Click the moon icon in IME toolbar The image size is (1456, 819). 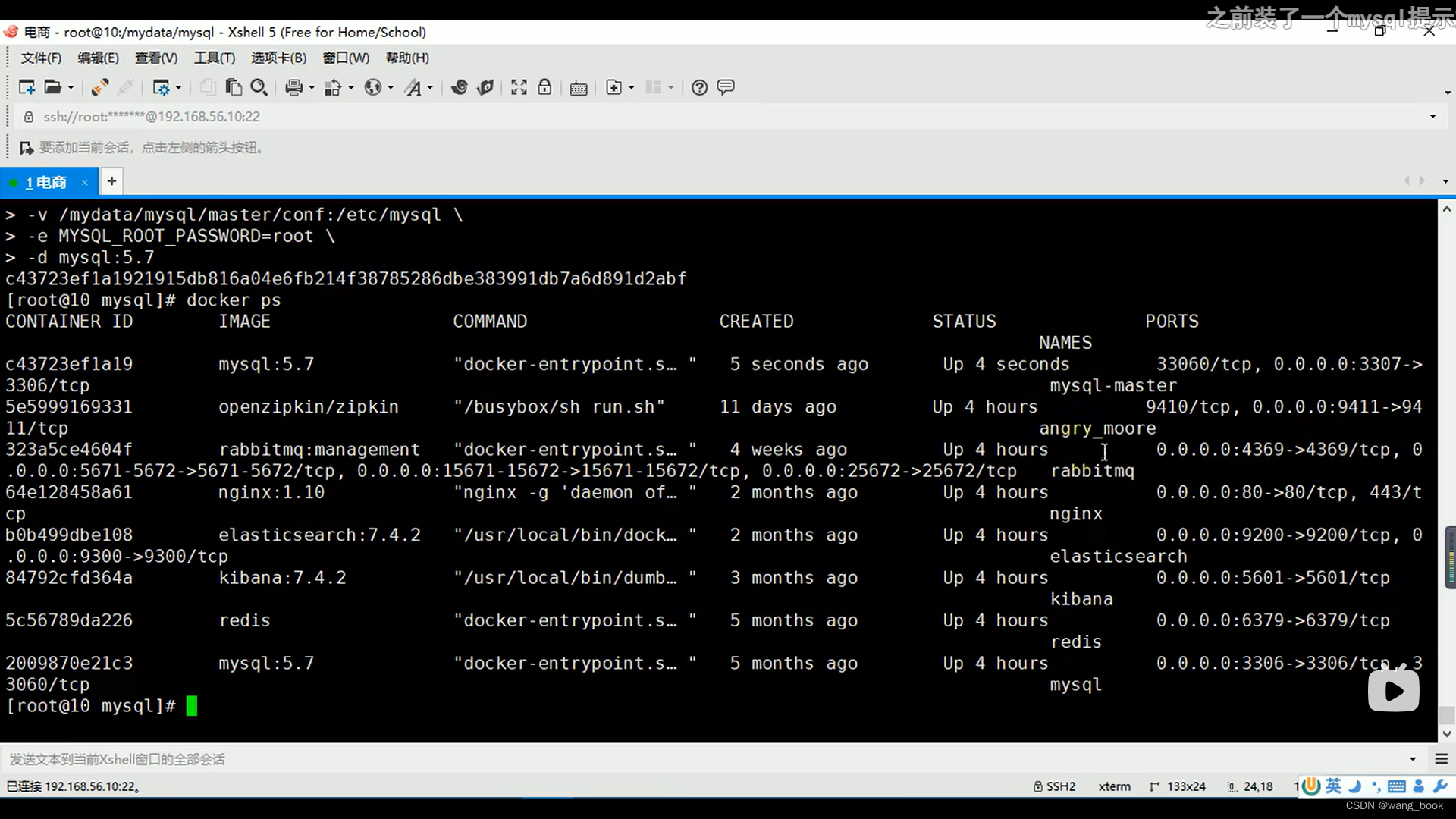[1355, 786]
